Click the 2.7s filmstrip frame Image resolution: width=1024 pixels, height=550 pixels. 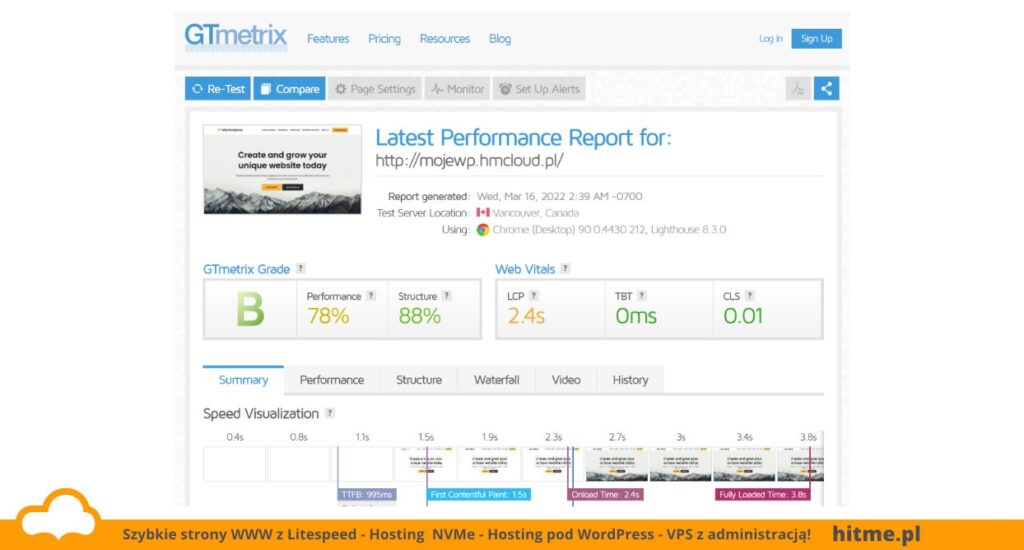point(616,464)
